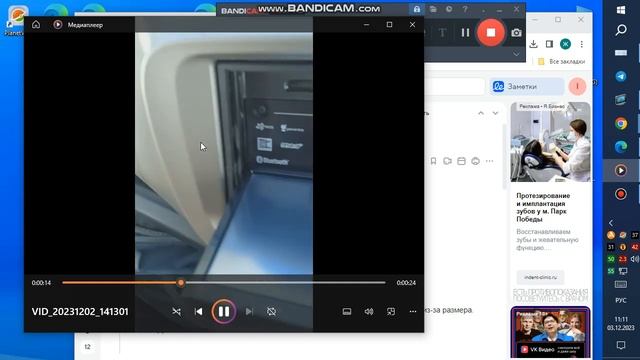
Task: Open the VK Видео ad banner
Action: [x=550, y=332]
